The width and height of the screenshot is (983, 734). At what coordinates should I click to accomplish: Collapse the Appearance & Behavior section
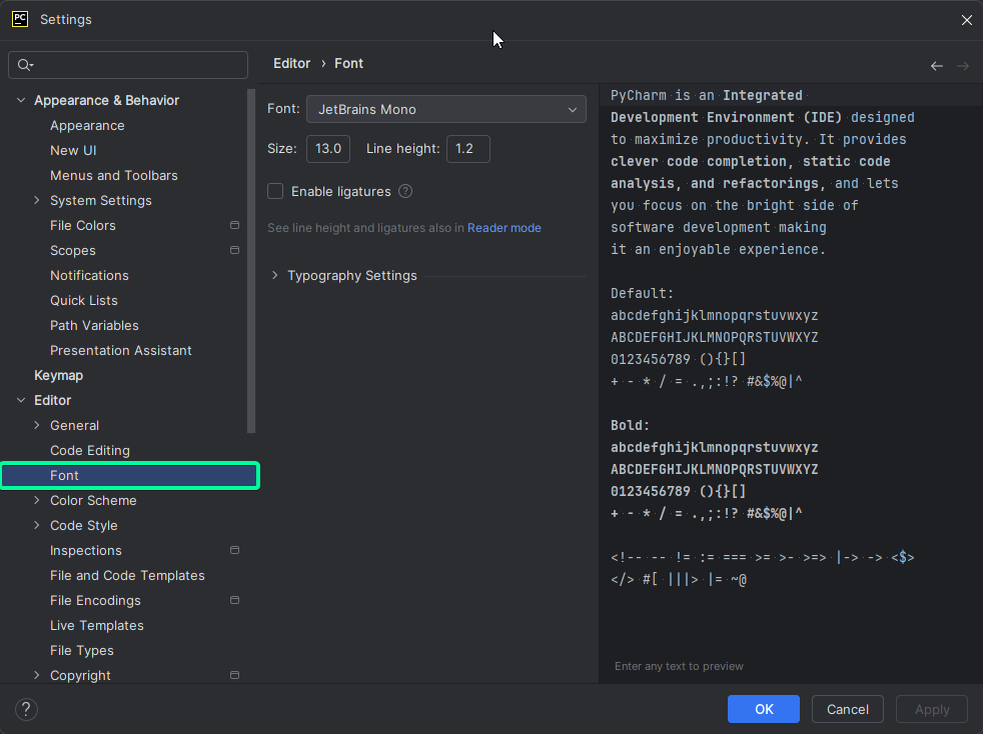click(21, 100)
